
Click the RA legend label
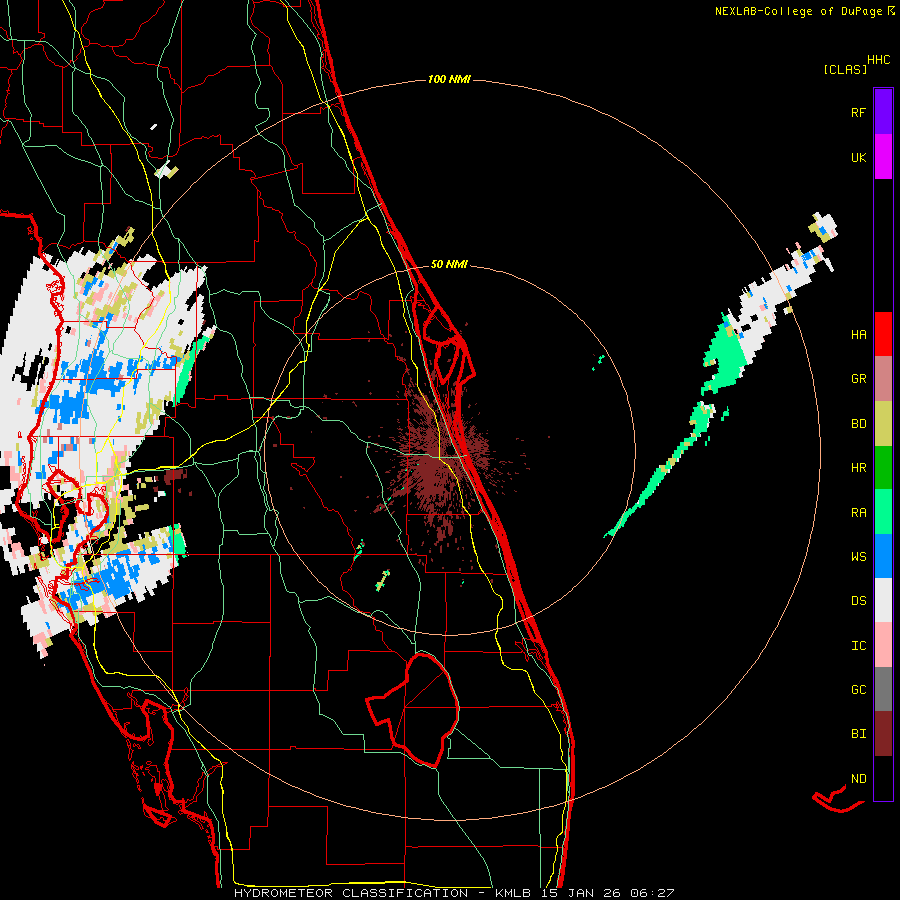point(858,513)
